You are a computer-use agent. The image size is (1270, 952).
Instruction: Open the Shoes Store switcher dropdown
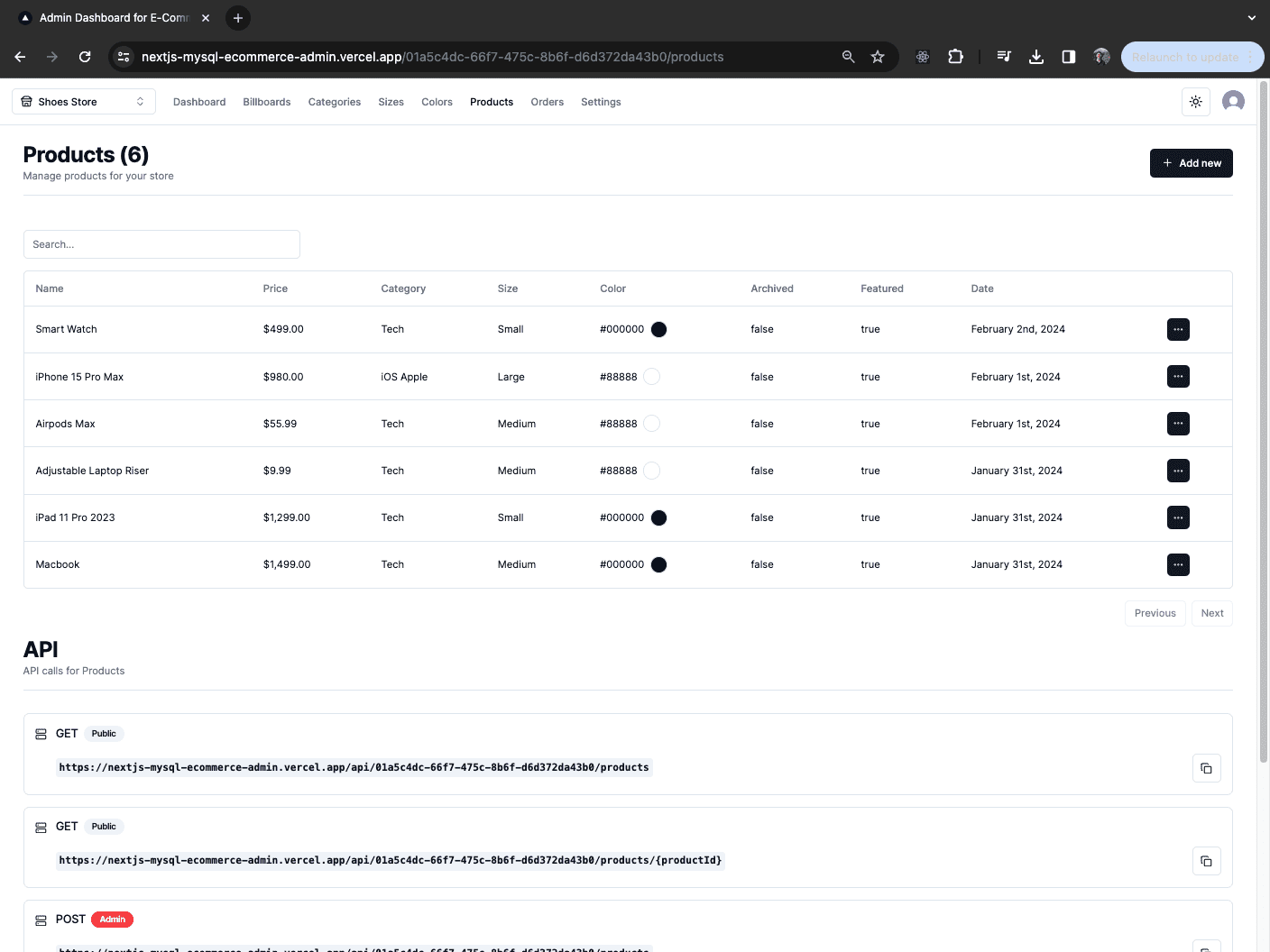(x=84, y=102)
